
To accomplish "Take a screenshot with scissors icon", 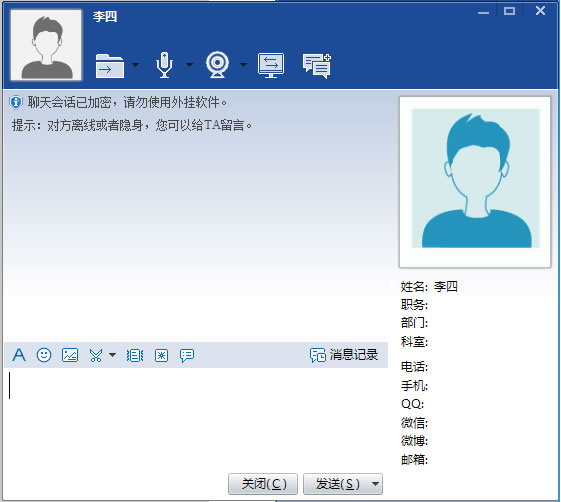I will point(96,355).
